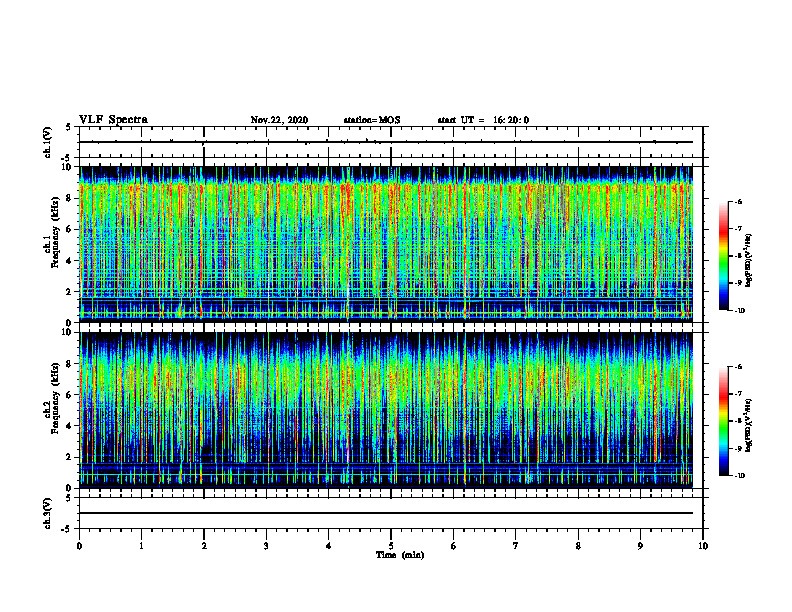Click the "7" tick label on the time axis
792x612 pixels.
516,546
